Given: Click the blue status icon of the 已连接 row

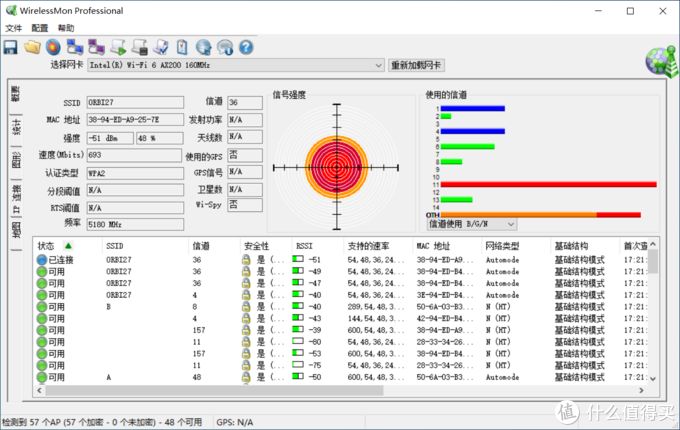Looking at the screenshot, I should point(42,260).
